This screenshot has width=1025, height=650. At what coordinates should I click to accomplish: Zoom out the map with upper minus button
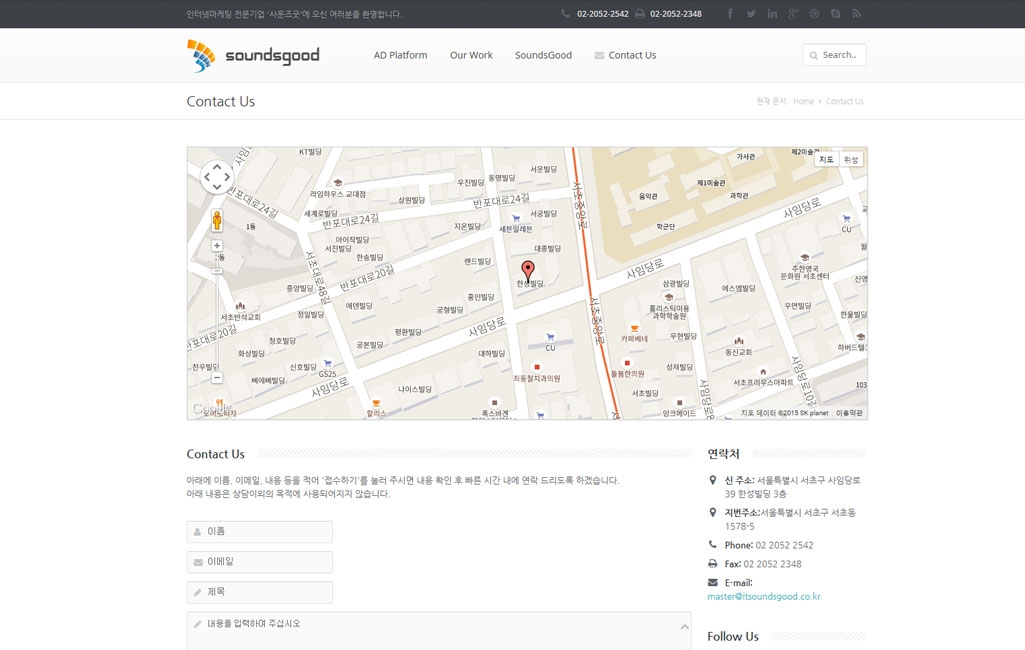(217, 271)
